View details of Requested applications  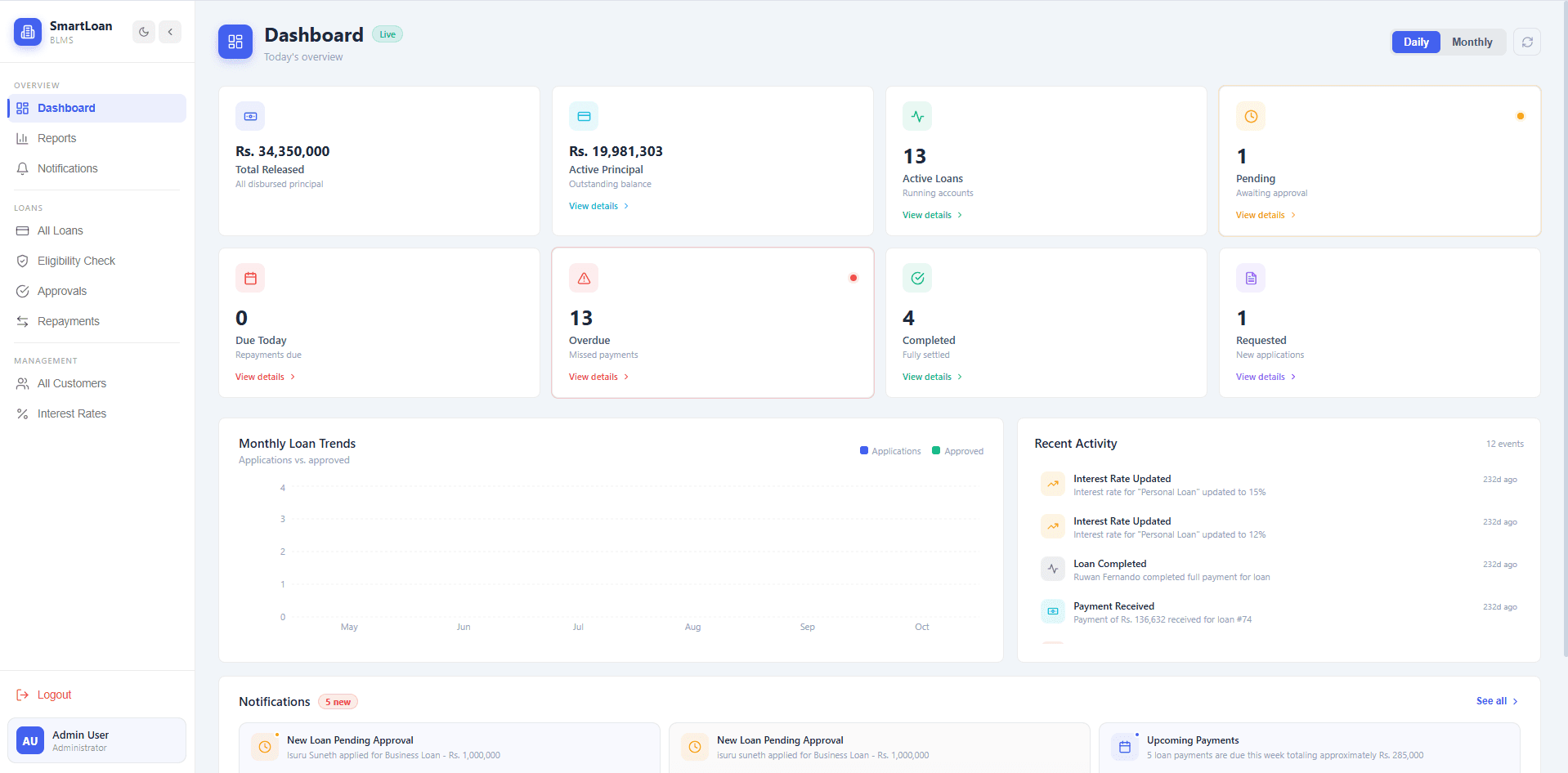[1266, 377]
